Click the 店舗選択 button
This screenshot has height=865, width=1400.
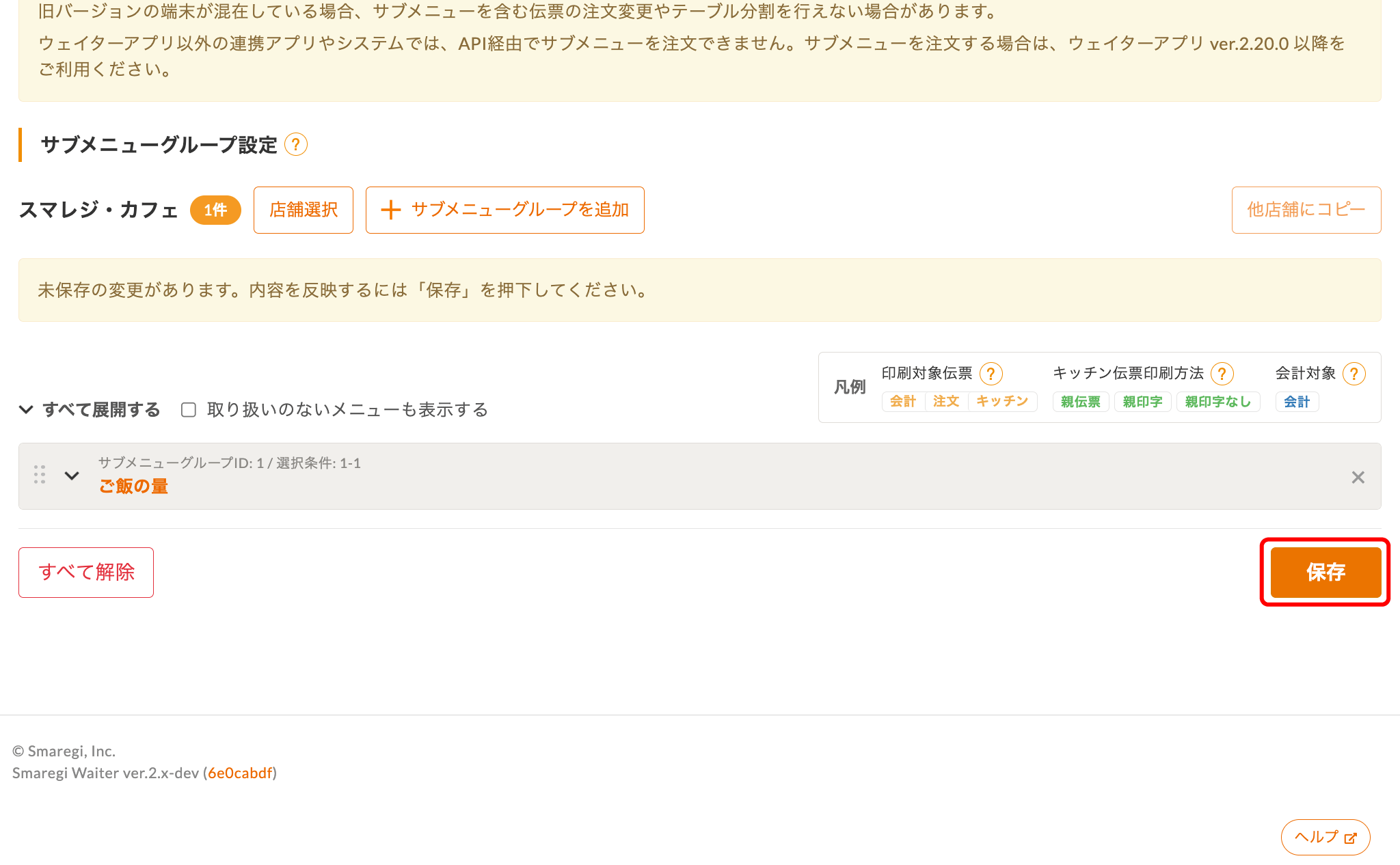click(304, 210)
